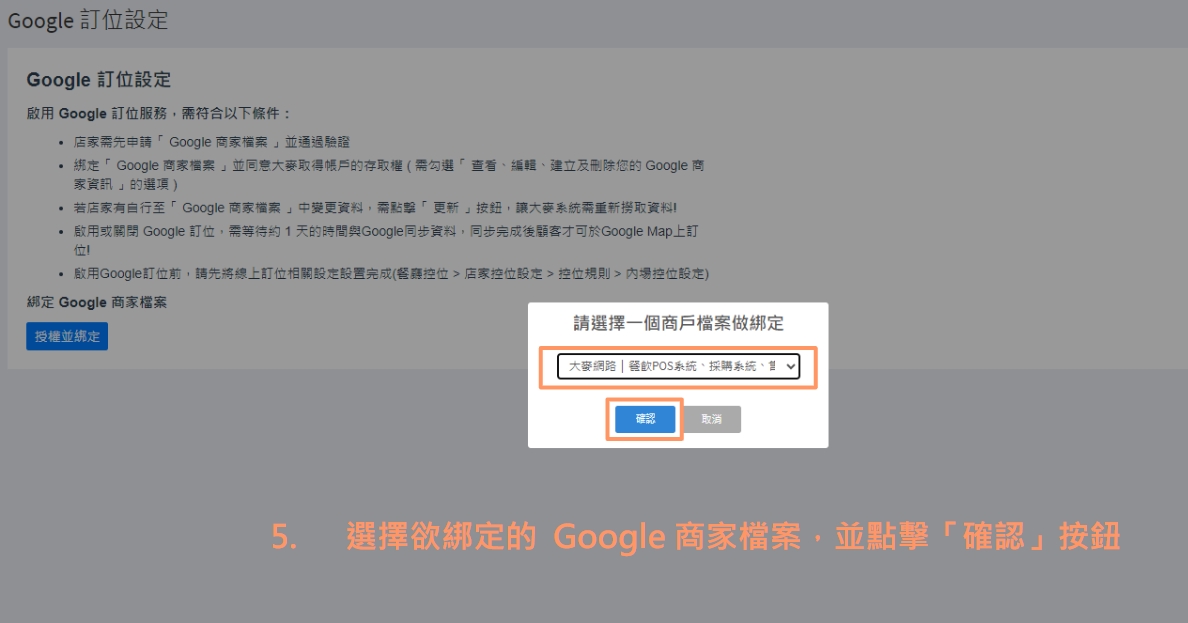Screen dimensions: 1188x623
Task: Click the bold Google 訂位設定 panel heading
Action: coord(99,80)
